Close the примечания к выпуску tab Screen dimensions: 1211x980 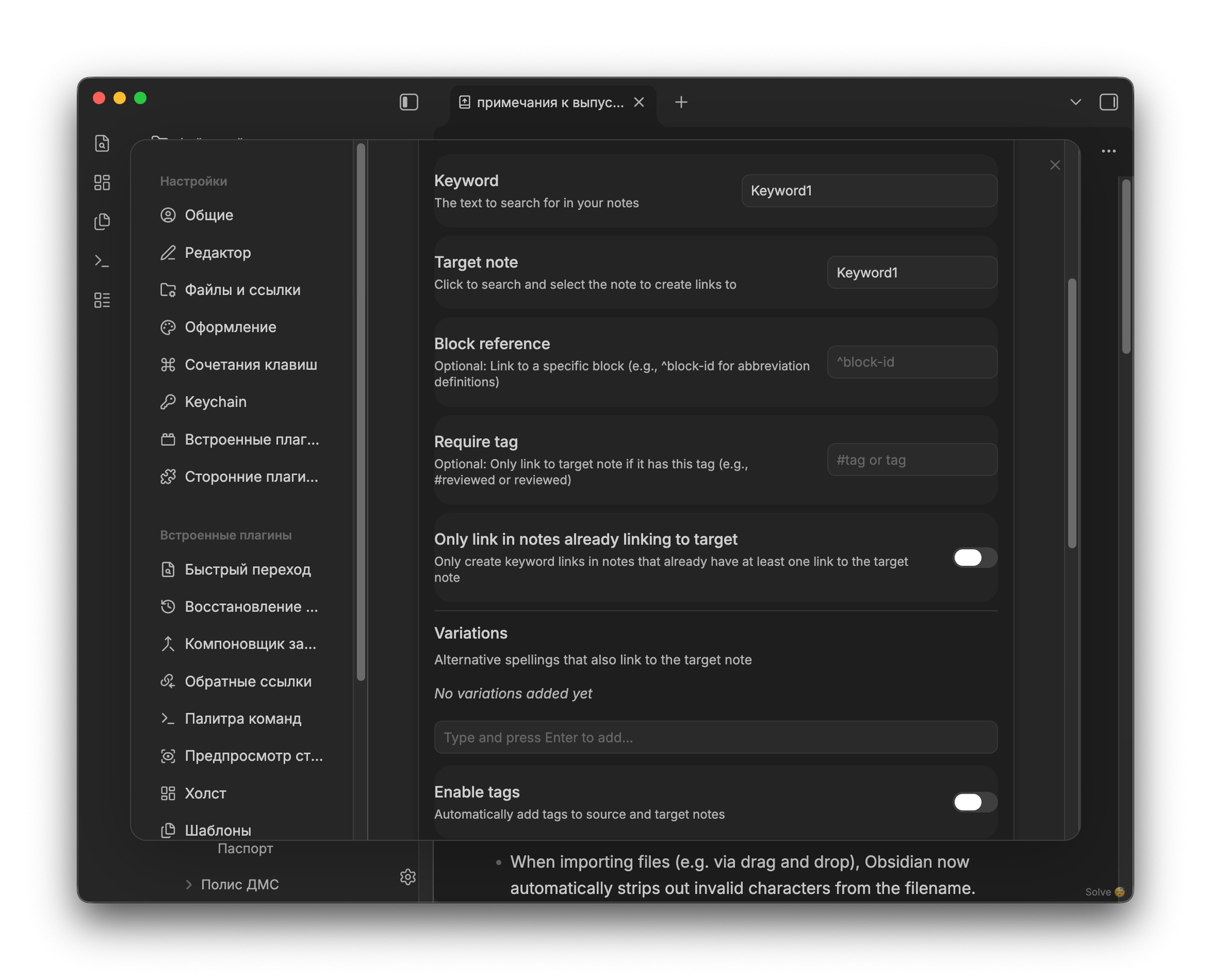click(x=639, y=102)
